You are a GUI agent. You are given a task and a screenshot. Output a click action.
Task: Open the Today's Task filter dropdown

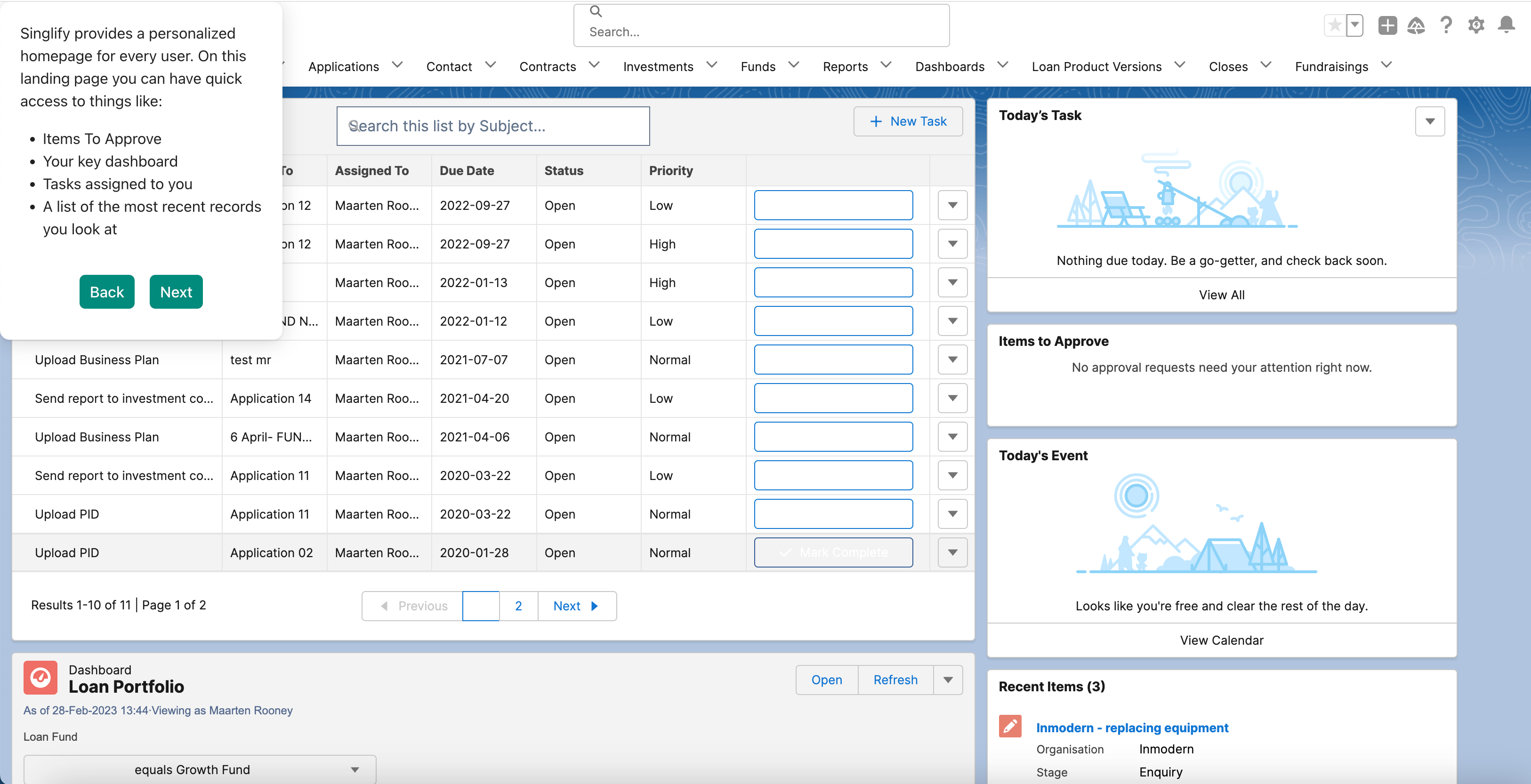1430,121
